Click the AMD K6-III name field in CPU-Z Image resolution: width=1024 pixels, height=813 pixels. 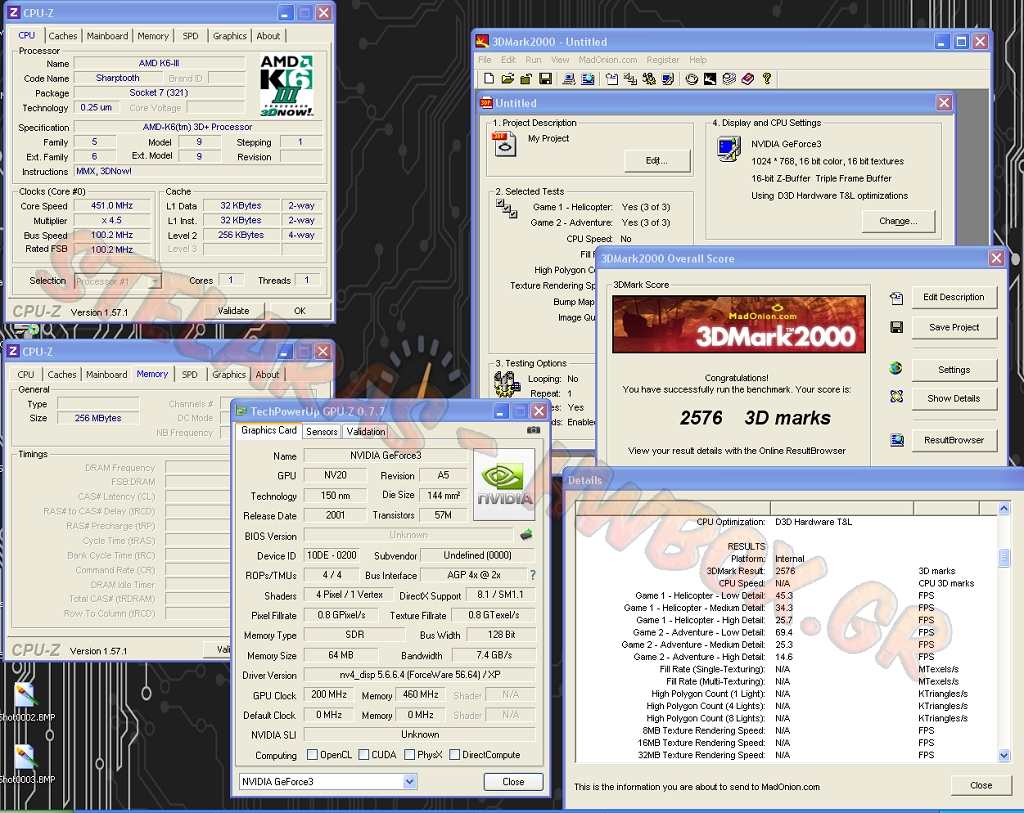(159, 63)
